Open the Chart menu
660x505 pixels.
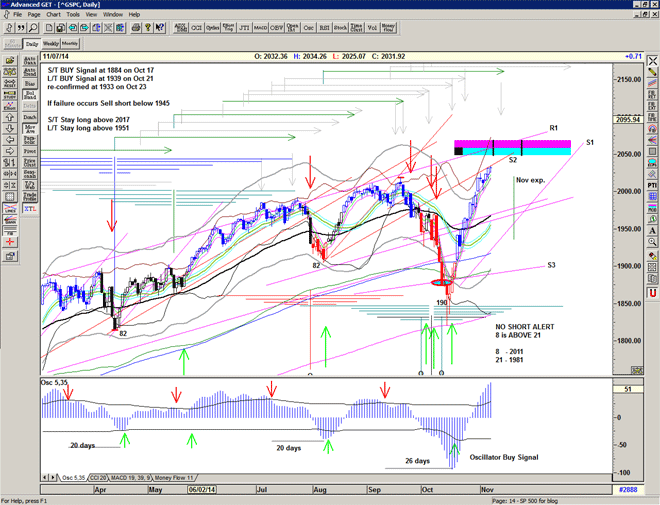(53, 15)
